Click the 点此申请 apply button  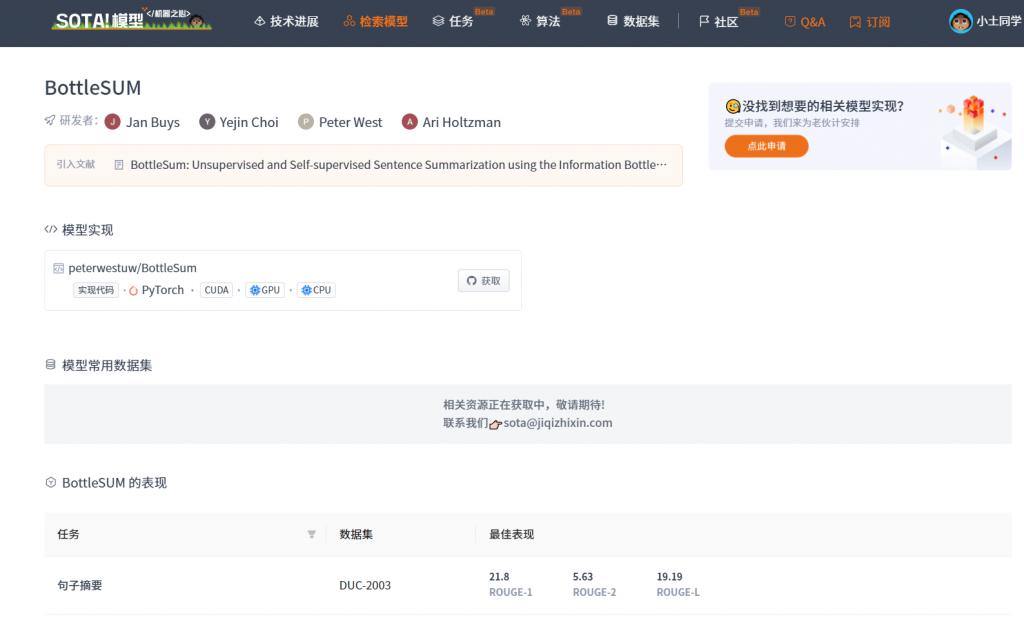(x=766, y=146)
